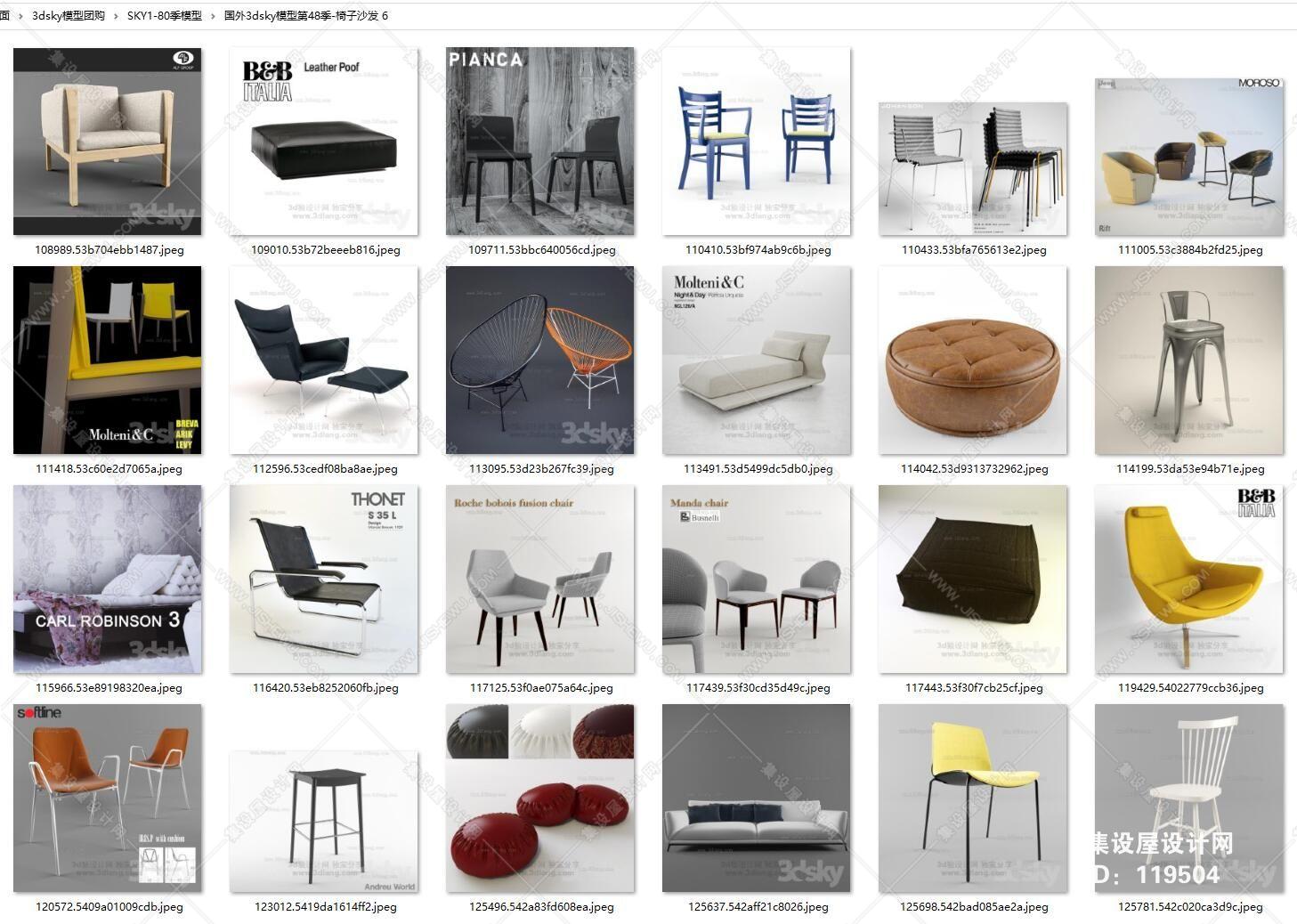Select the grey sofa 125637 thumbnail

757,798
